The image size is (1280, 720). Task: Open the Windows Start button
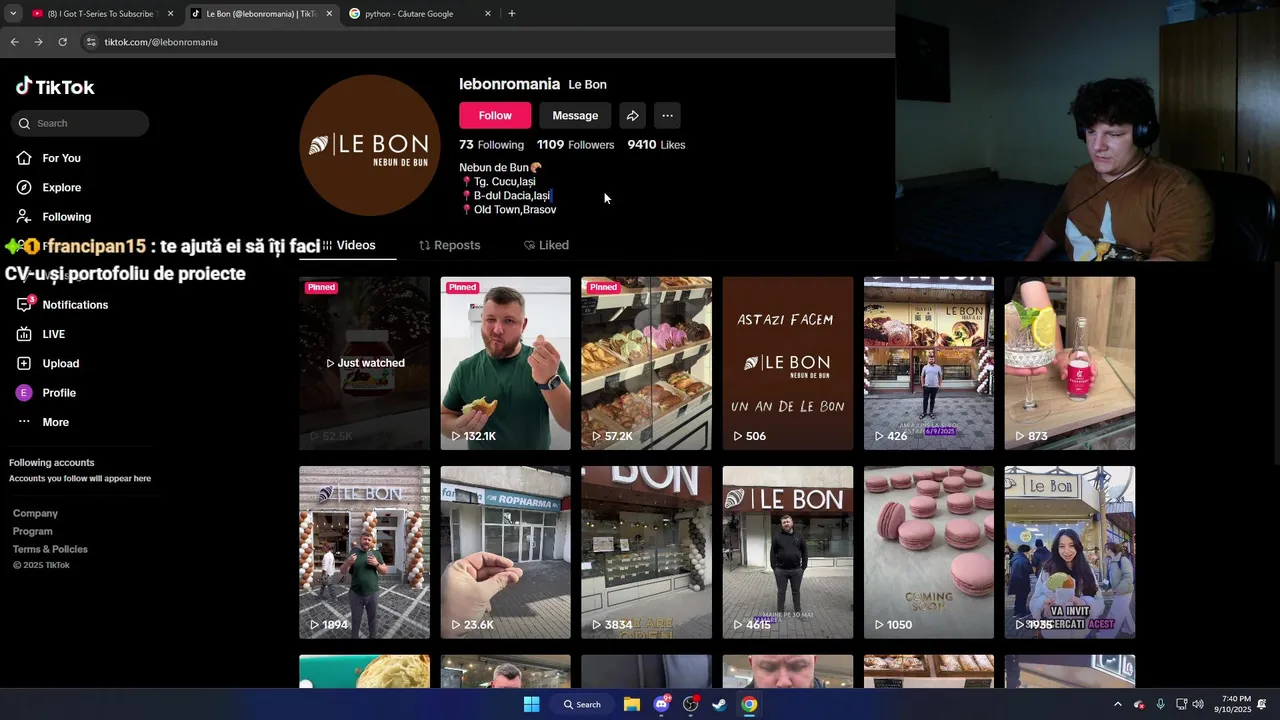point(531,704)
